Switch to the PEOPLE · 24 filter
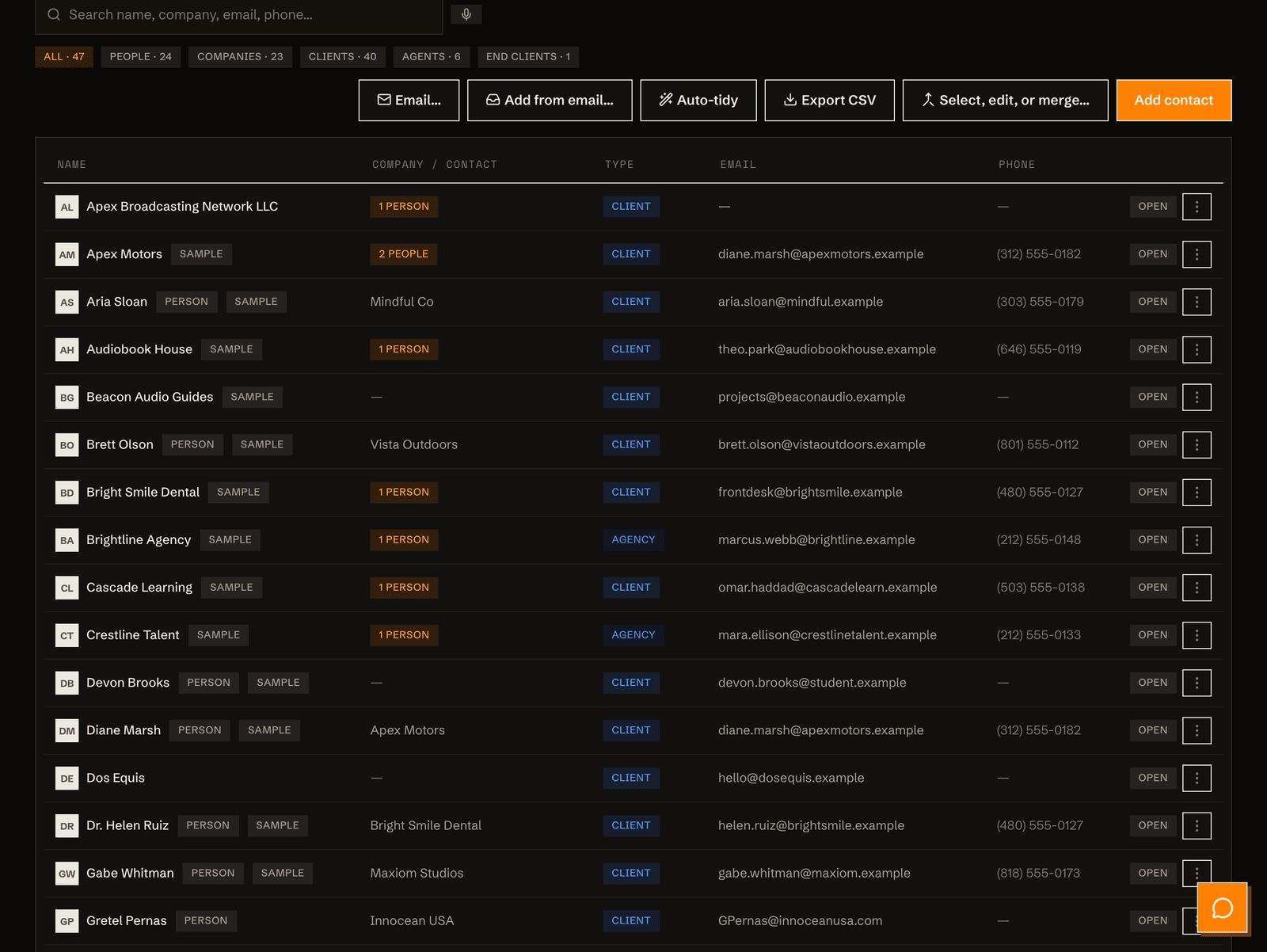The height and width of the screenshot is (952, 1267). [141, 57]
